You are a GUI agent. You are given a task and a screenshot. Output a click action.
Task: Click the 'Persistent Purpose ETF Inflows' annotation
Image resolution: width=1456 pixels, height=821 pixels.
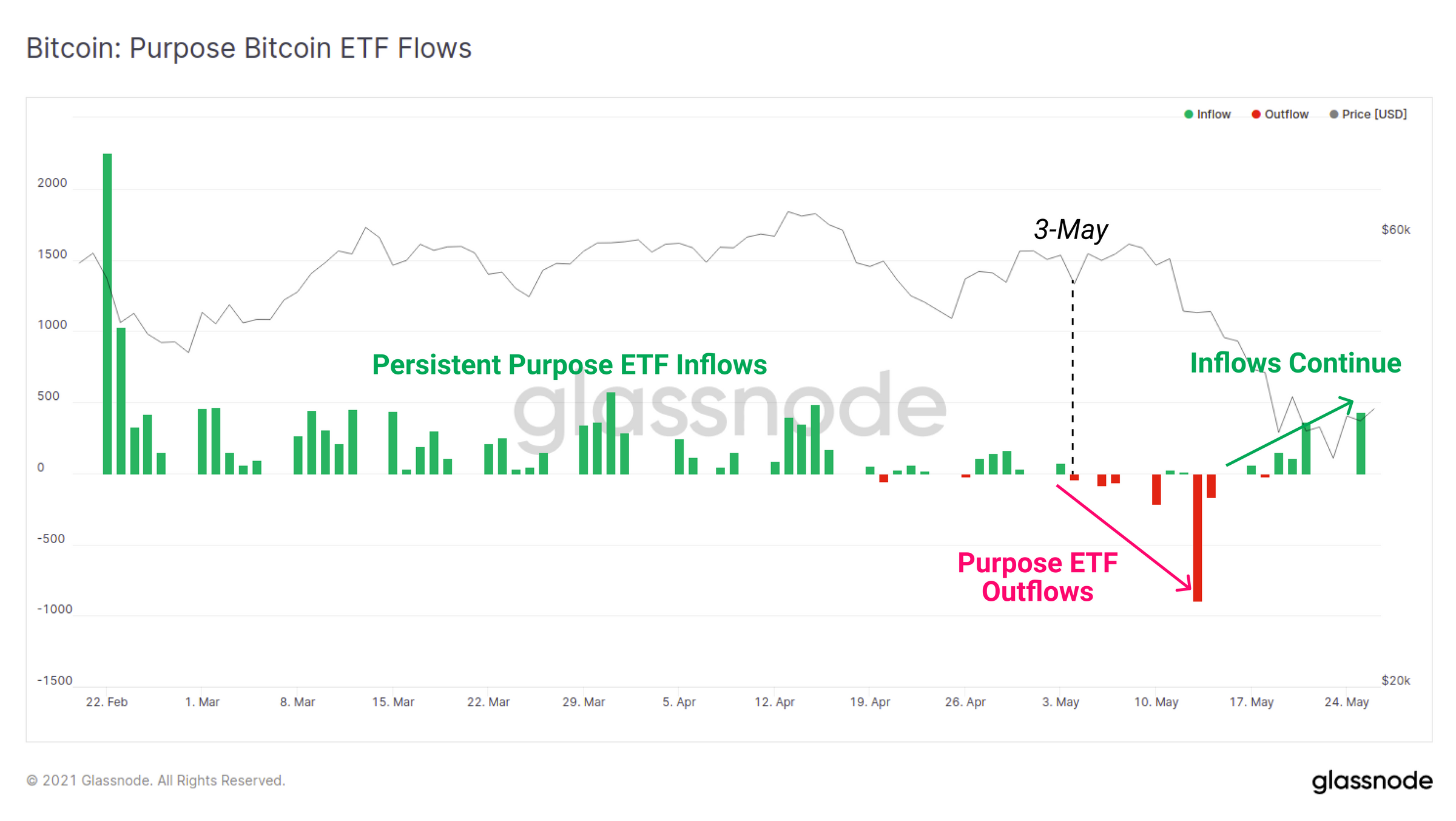click(x=569, y=365)
